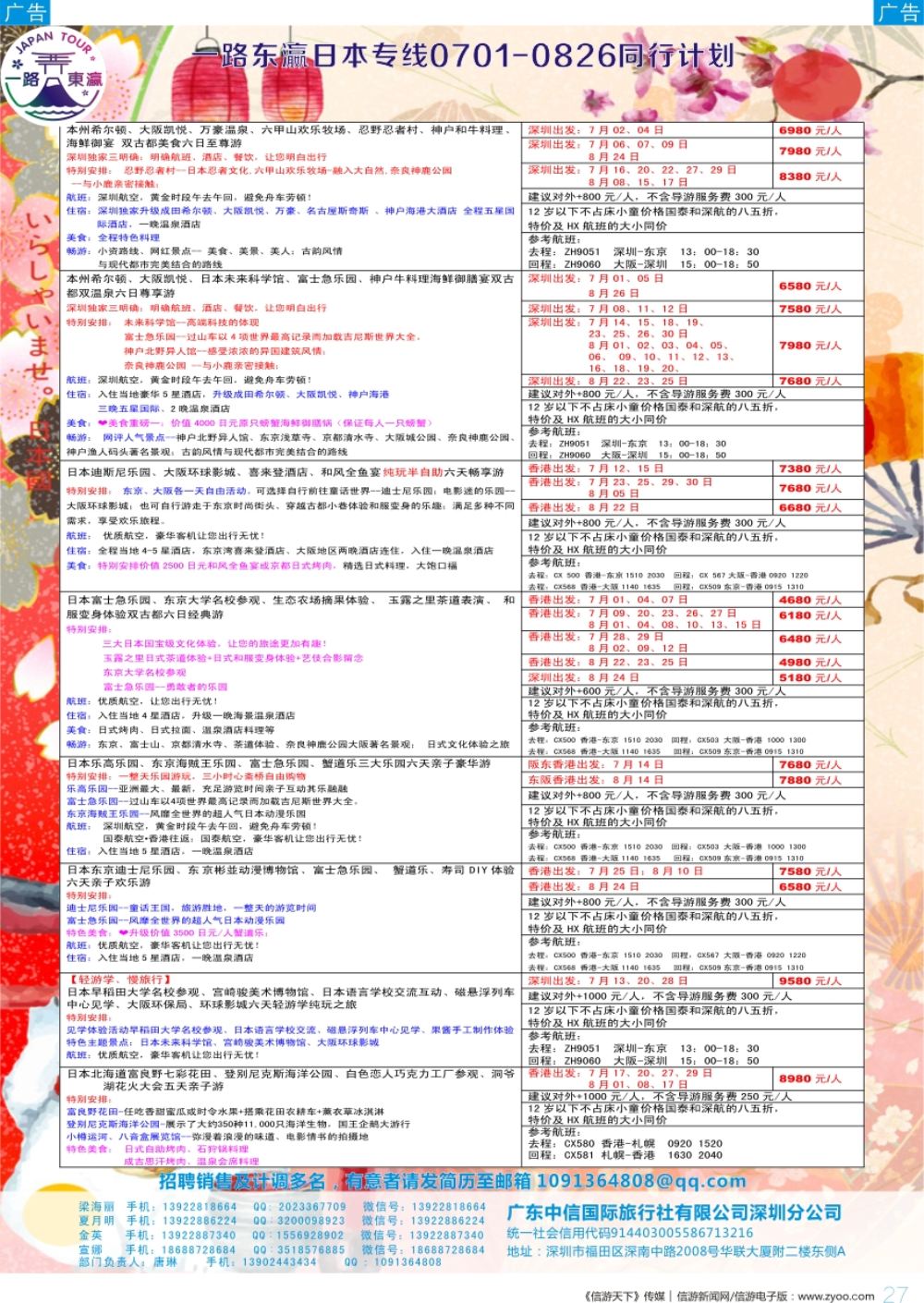The image size is (924, 1303).
Task: Click the address line '深圳市福田区深南中路2008号华联大厦'
Action: click(676, 1252)
